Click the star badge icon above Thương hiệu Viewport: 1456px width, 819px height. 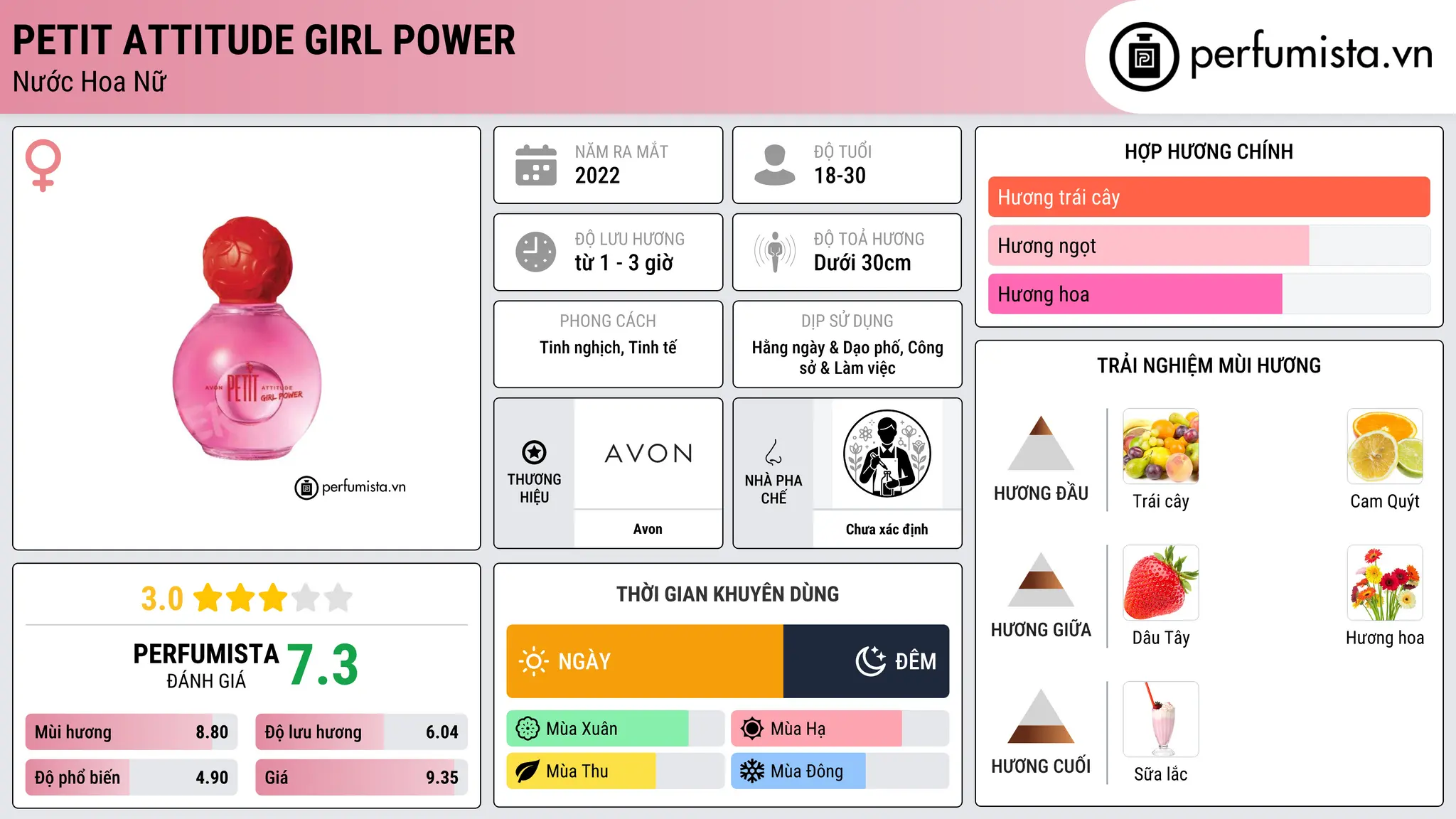pyautogui.click(x=534, y=452)
